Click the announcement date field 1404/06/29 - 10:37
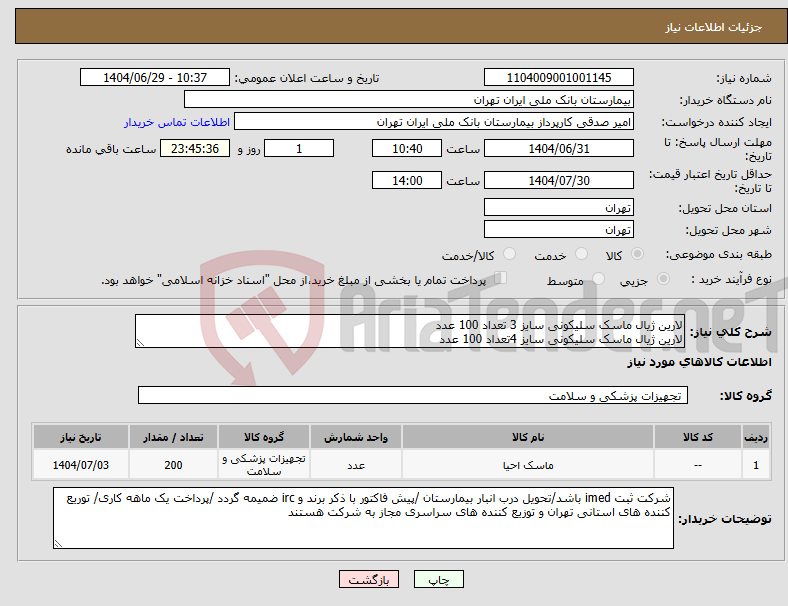Image resolution: width=788 pixels, height=606 pixels. 155,77
